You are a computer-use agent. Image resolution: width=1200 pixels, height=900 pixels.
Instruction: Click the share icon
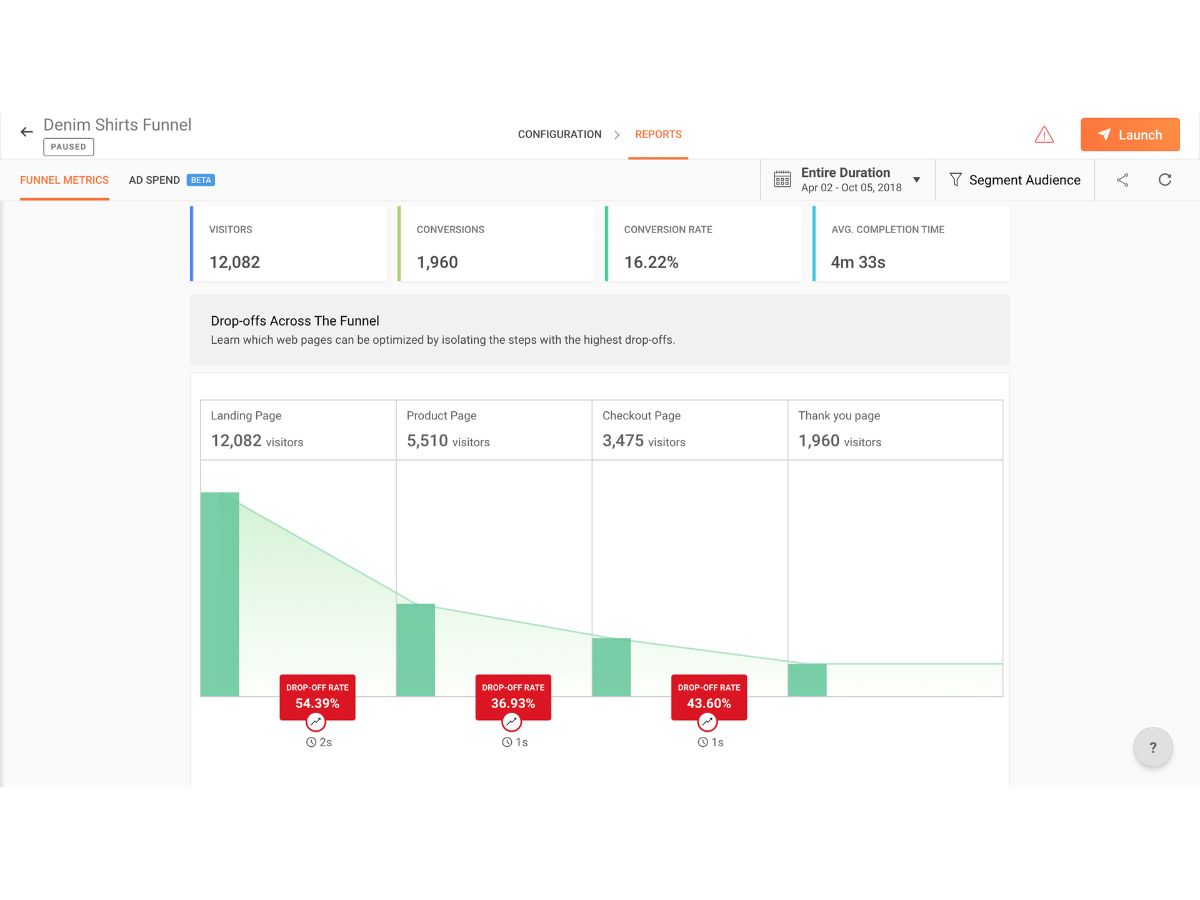coord(1123,180)
